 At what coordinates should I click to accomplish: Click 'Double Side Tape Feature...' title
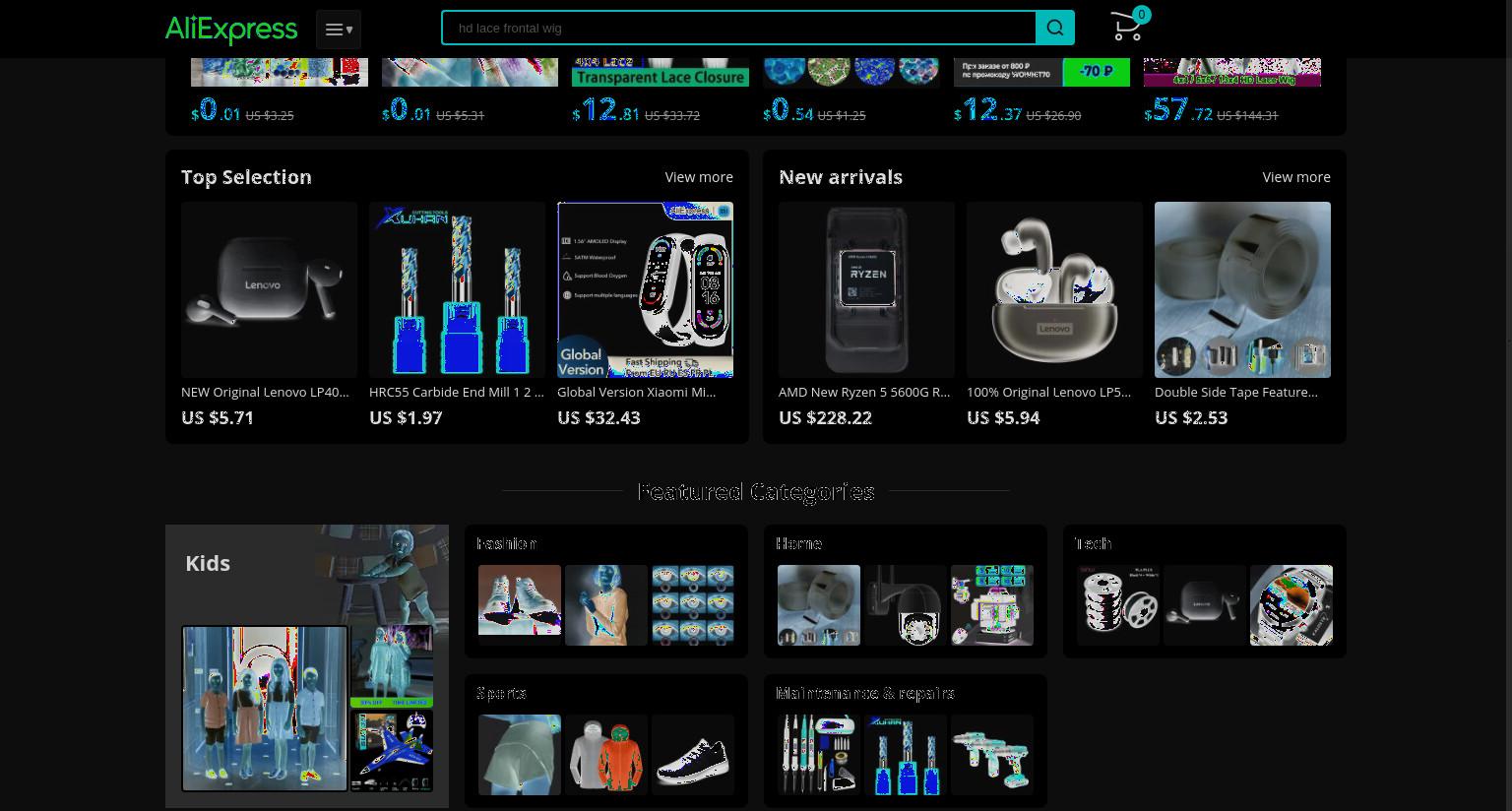pos(1235,392)
